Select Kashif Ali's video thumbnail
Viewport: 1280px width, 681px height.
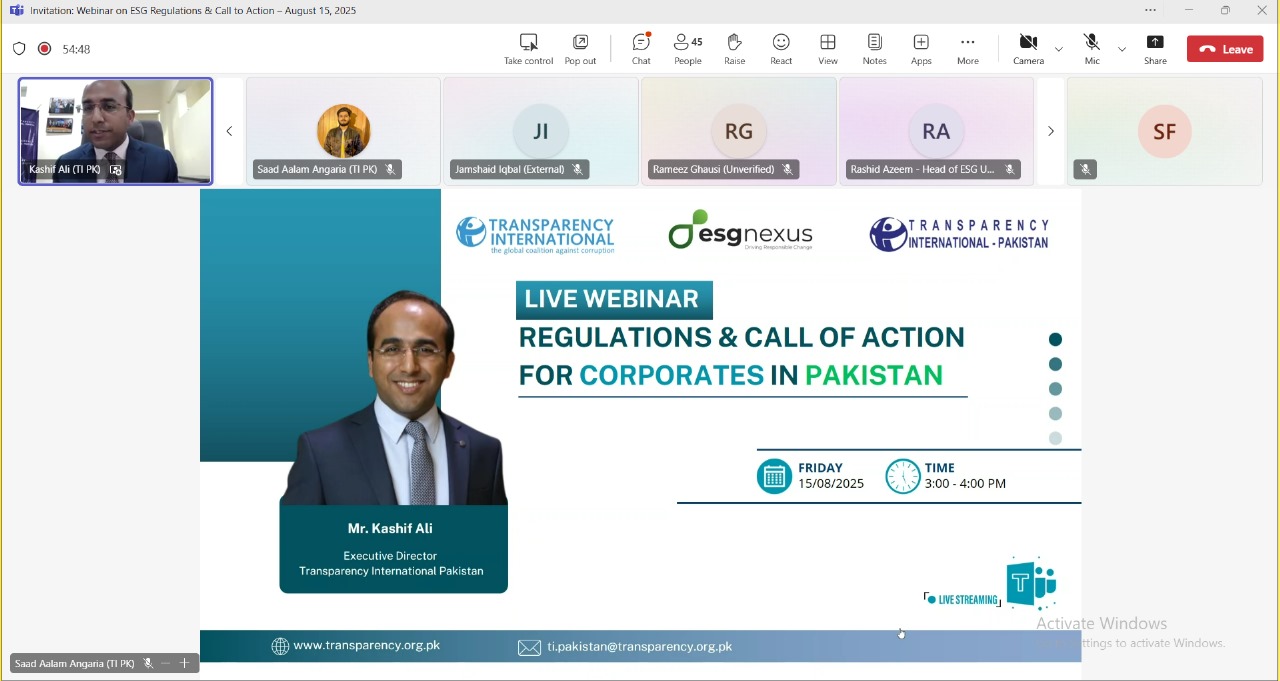115,131
